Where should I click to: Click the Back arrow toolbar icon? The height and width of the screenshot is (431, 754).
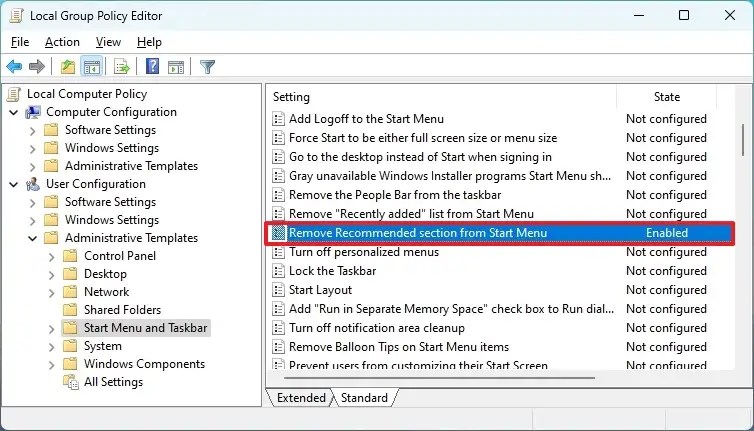(x=14, y=66)
